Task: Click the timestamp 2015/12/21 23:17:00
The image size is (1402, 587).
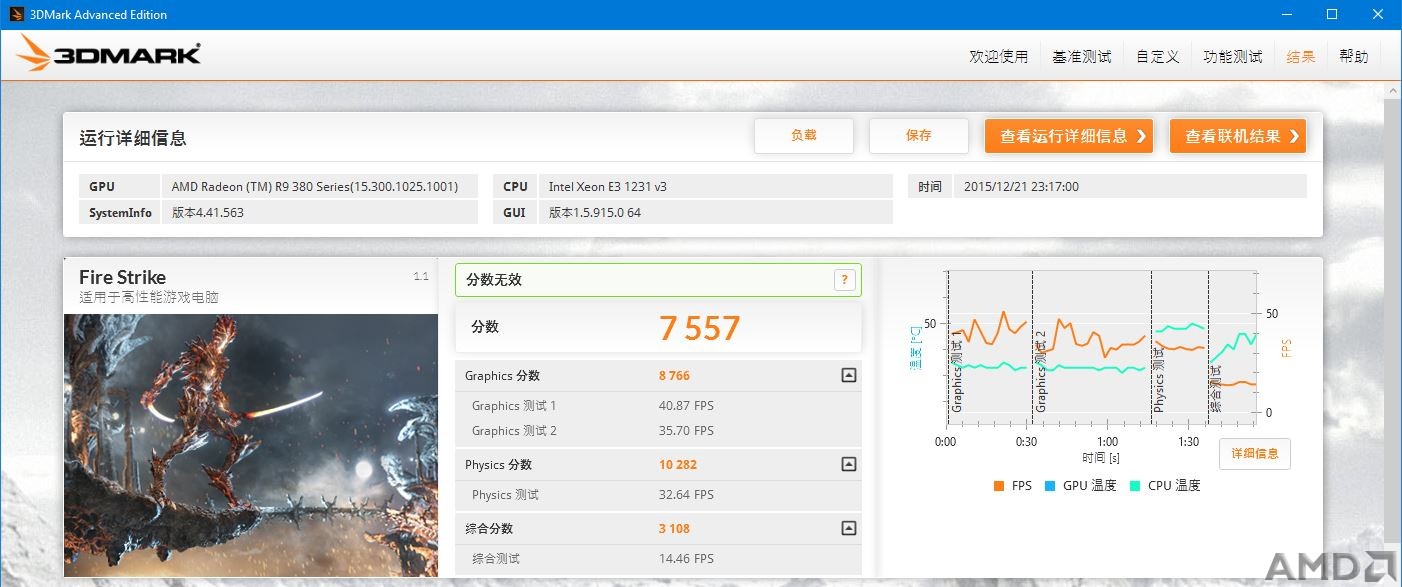Action: coord(1021,187)
